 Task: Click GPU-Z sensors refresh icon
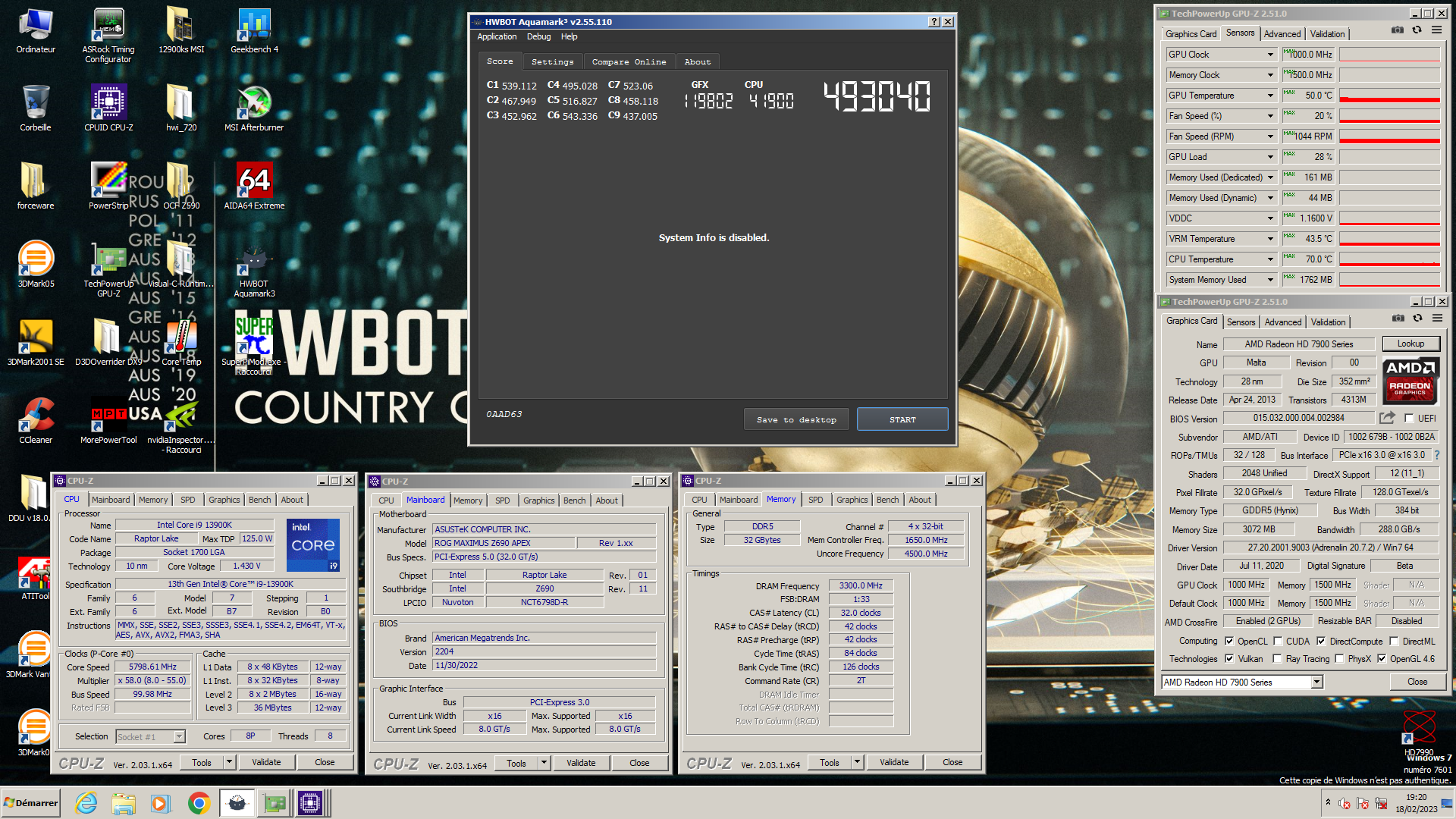tap(1417, 30)
